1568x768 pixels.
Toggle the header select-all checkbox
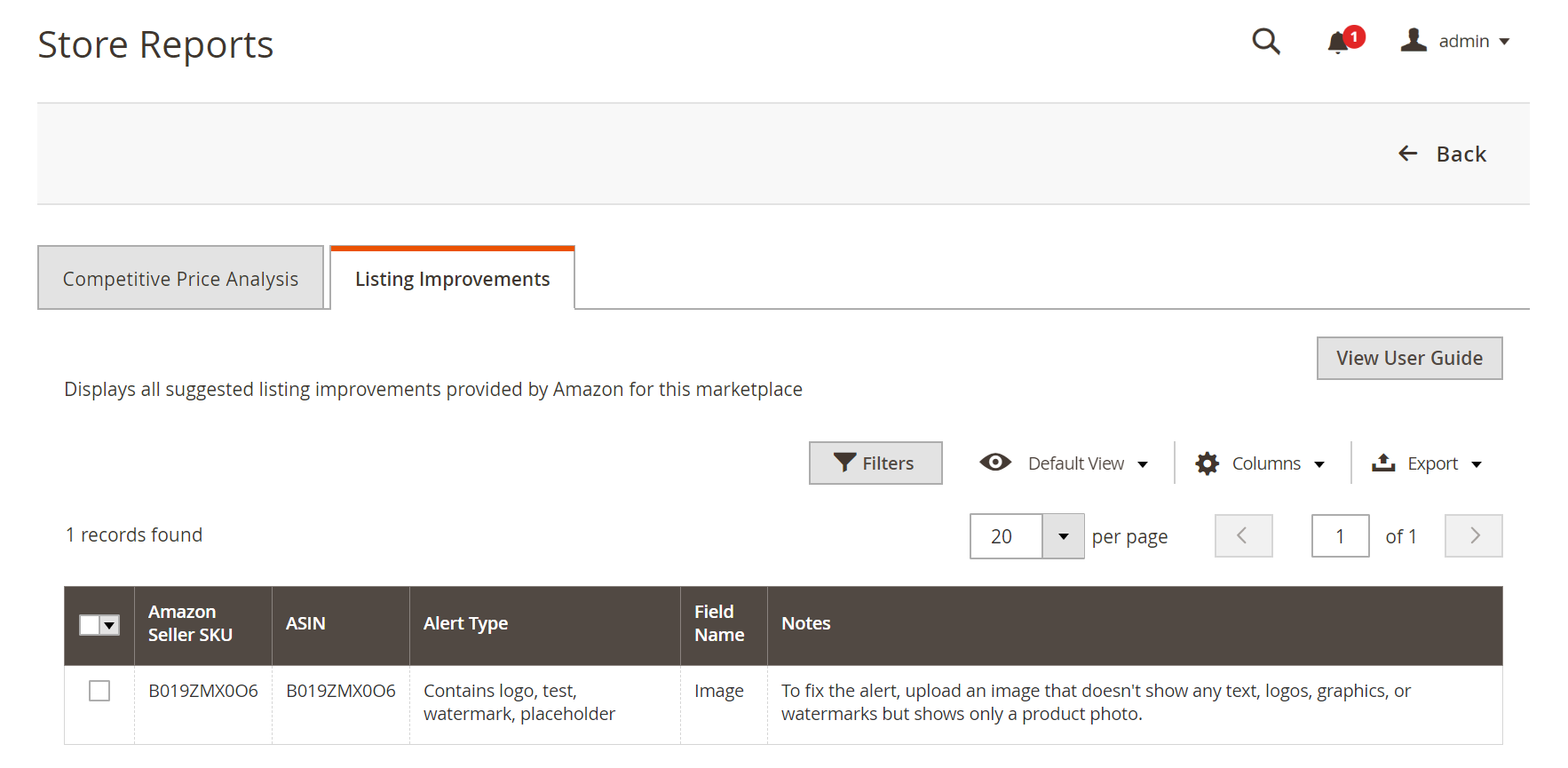tap(90, 625)
